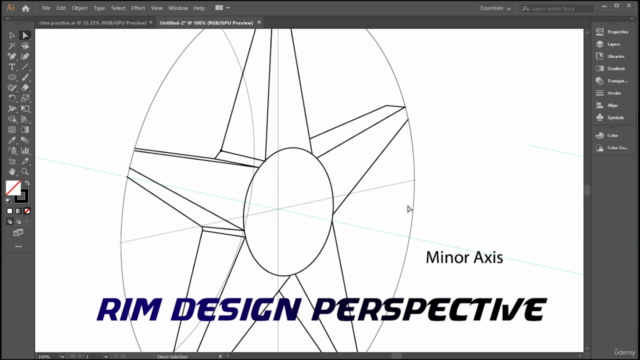Open the Effect menu

[x=138, y=8]
